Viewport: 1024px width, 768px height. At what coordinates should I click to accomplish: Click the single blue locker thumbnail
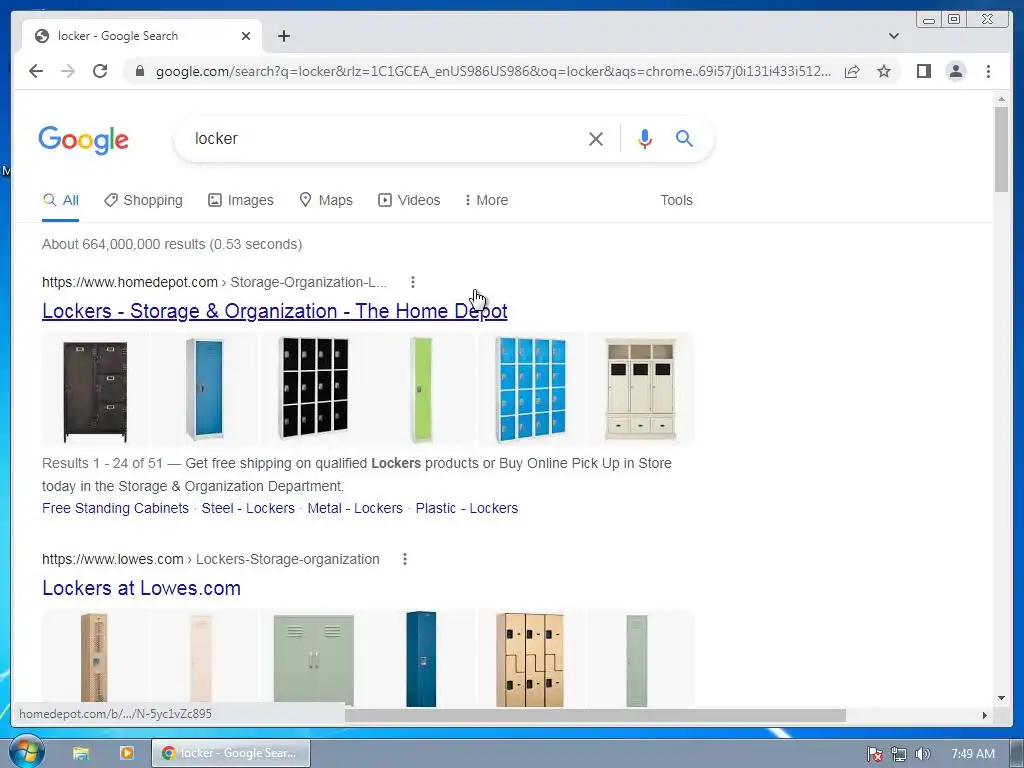[x=204, y=390]
